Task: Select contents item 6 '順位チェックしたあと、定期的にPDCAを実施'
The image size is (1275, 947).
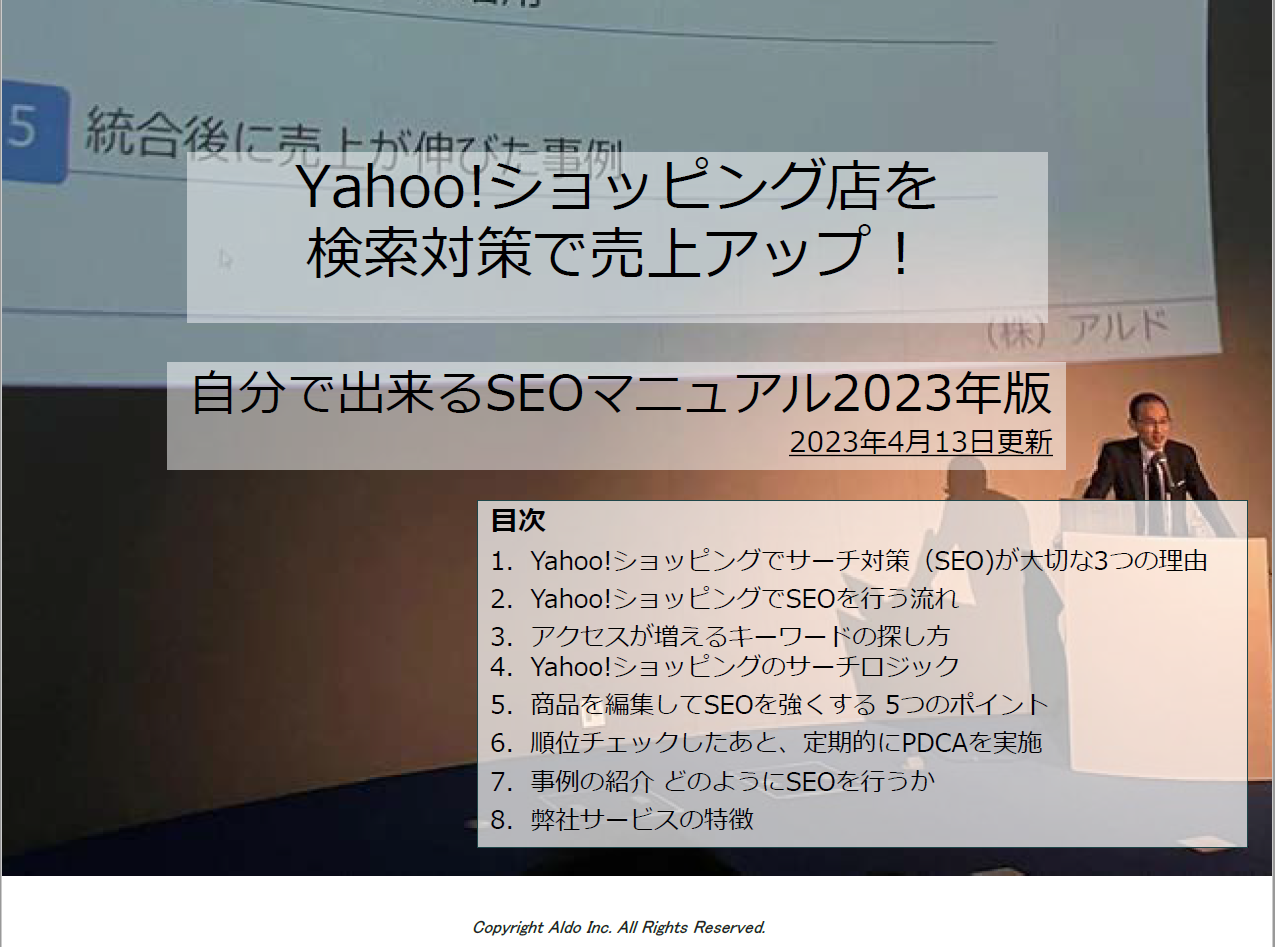Action: [767, 743]
